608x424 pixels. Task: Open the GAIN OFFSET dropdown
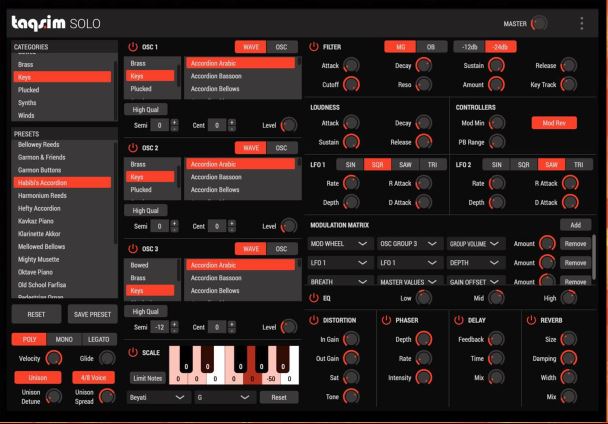click(476, 282)
